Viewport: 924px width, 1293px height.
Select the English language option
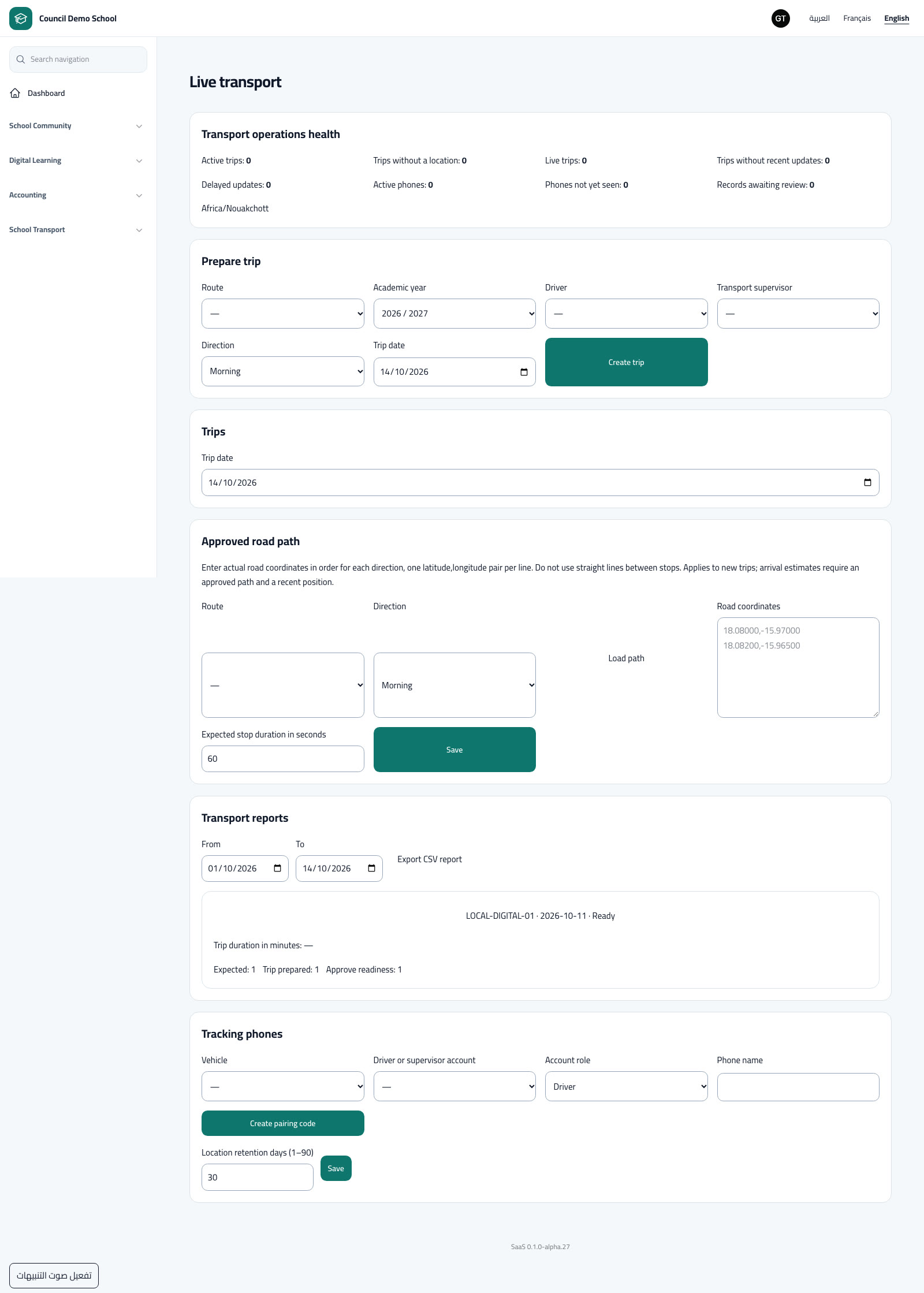[896, 18]
